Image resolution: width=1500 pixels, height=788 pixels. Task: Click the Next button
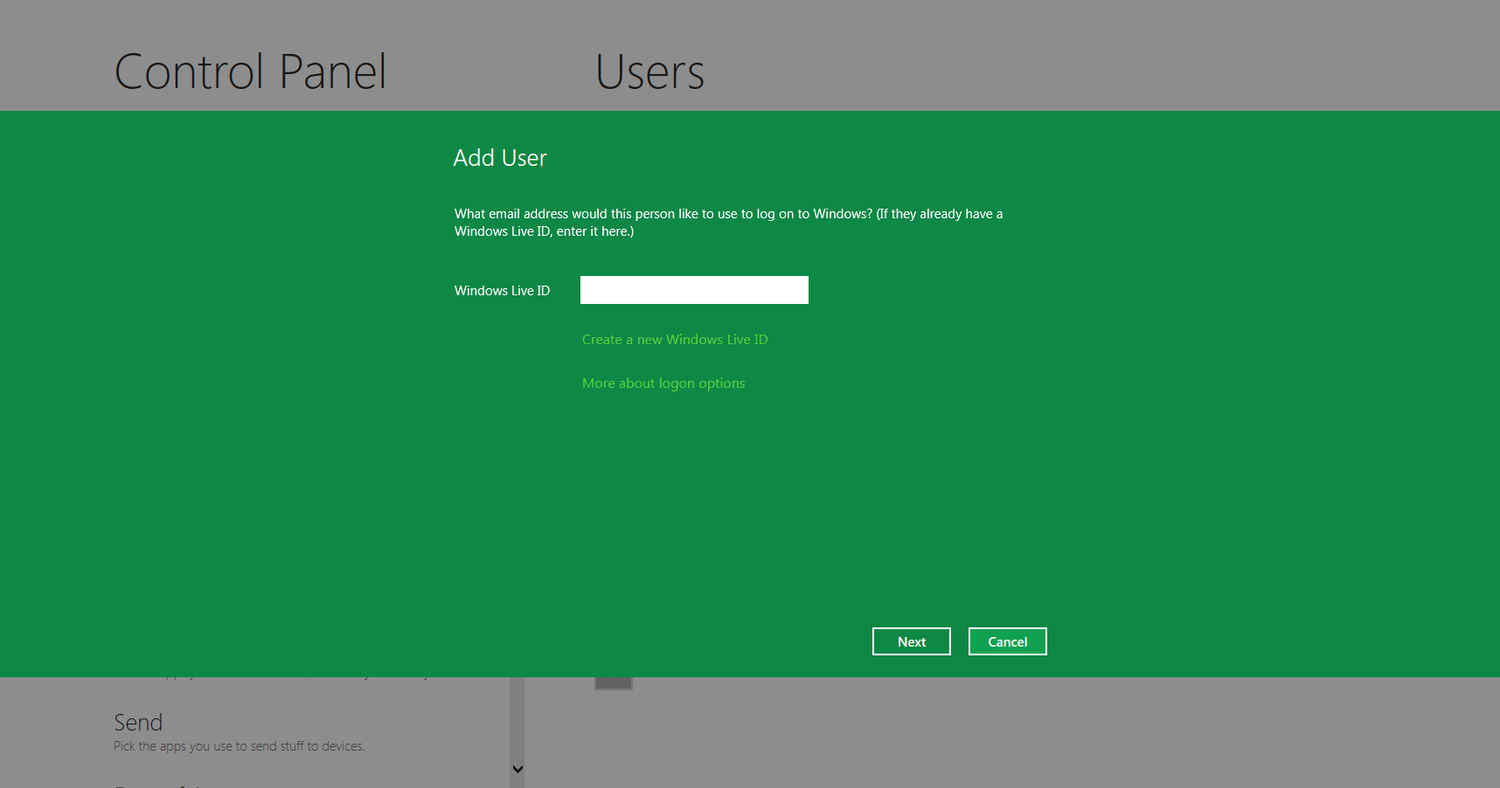pyautogui.click(x=911, y=642)
